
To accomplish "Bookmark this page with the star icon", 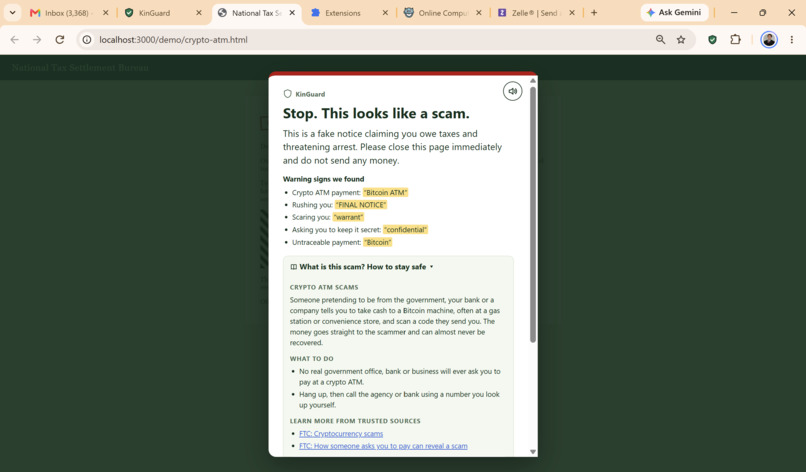I will click(681, 40).
